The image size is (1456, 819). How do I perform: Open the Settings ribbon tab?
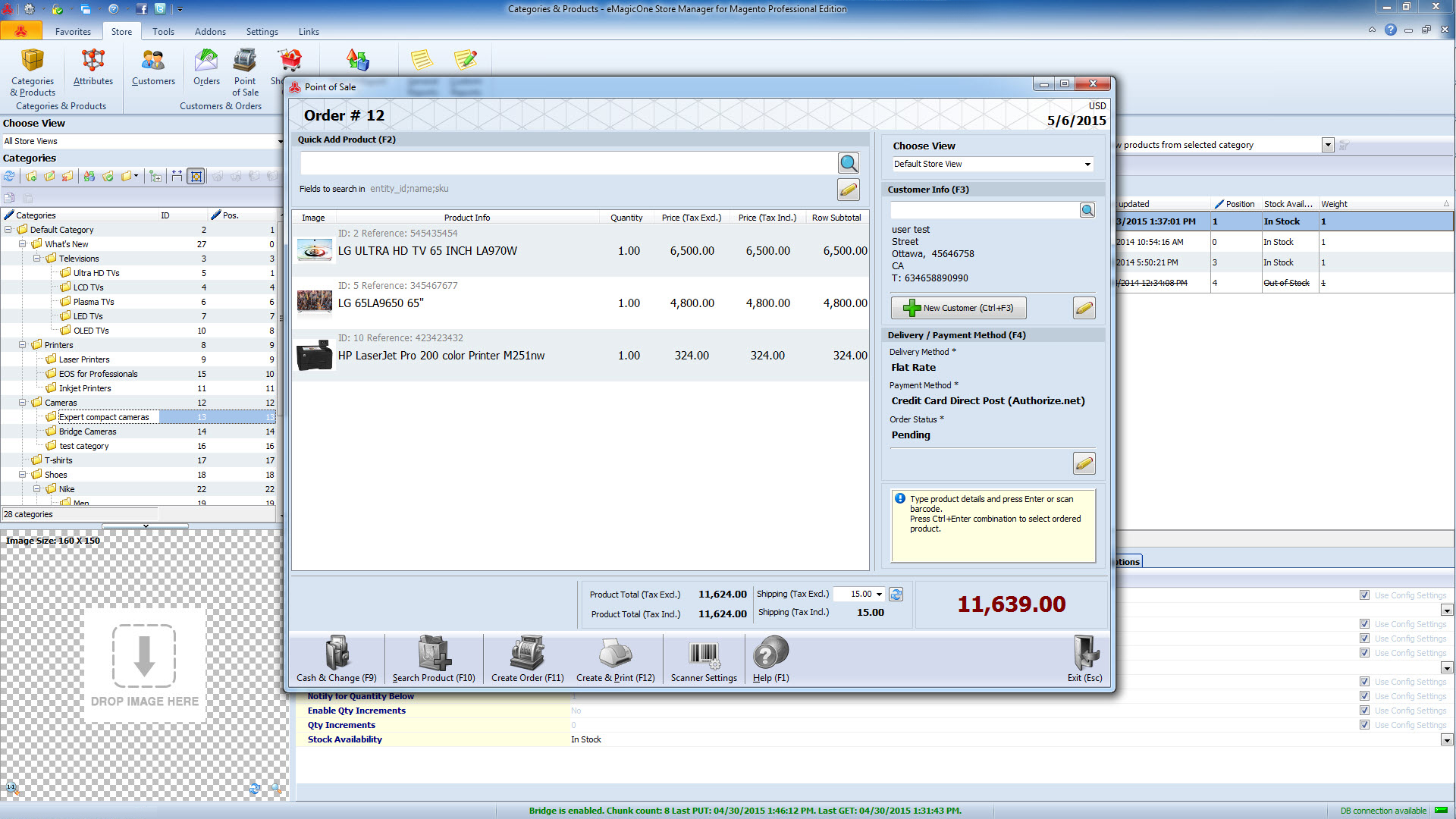(x=262, y=32)
